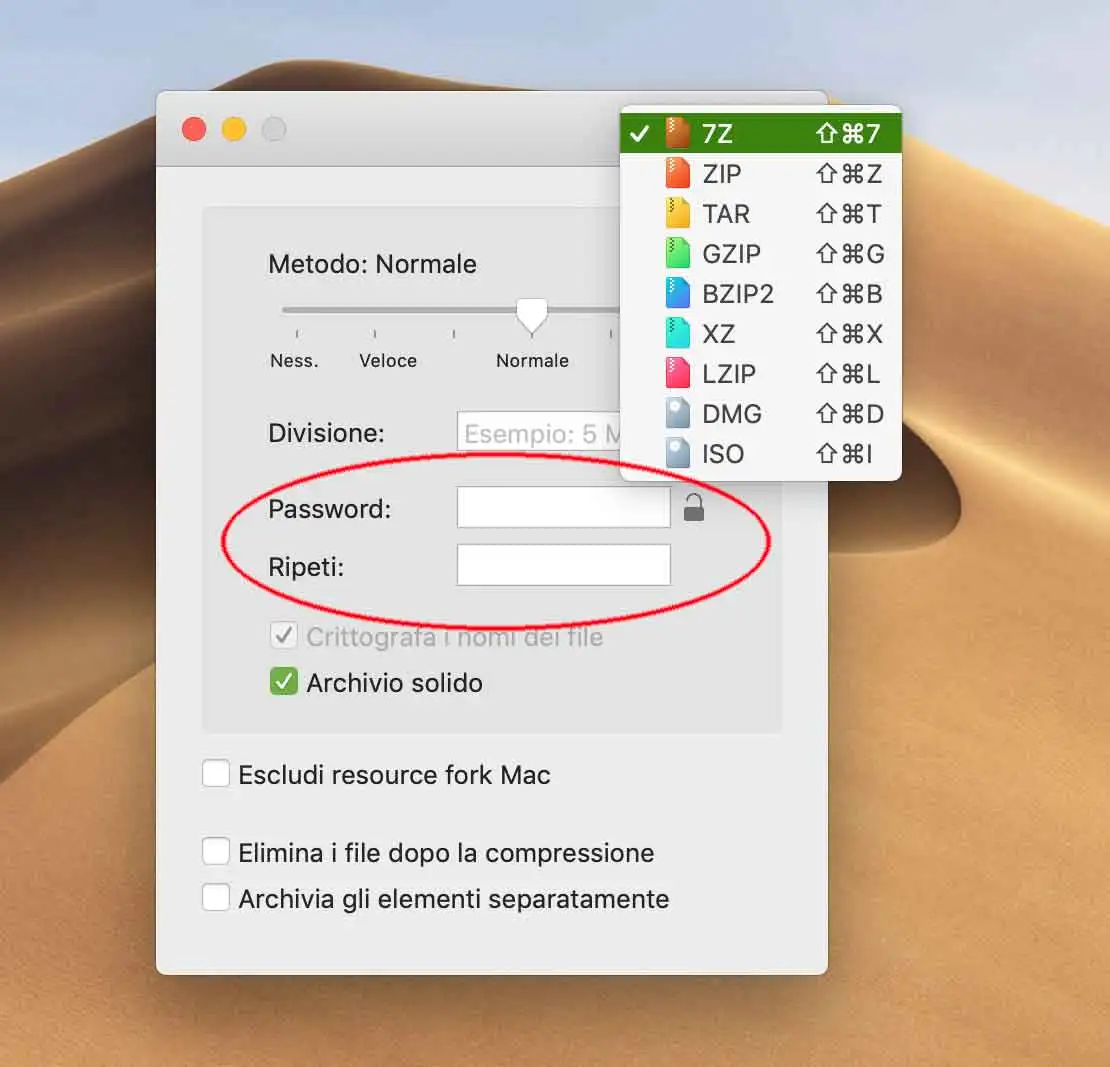Click the teal XZ file icon
Screen dimensions: 1110x1067
point(675,334)
